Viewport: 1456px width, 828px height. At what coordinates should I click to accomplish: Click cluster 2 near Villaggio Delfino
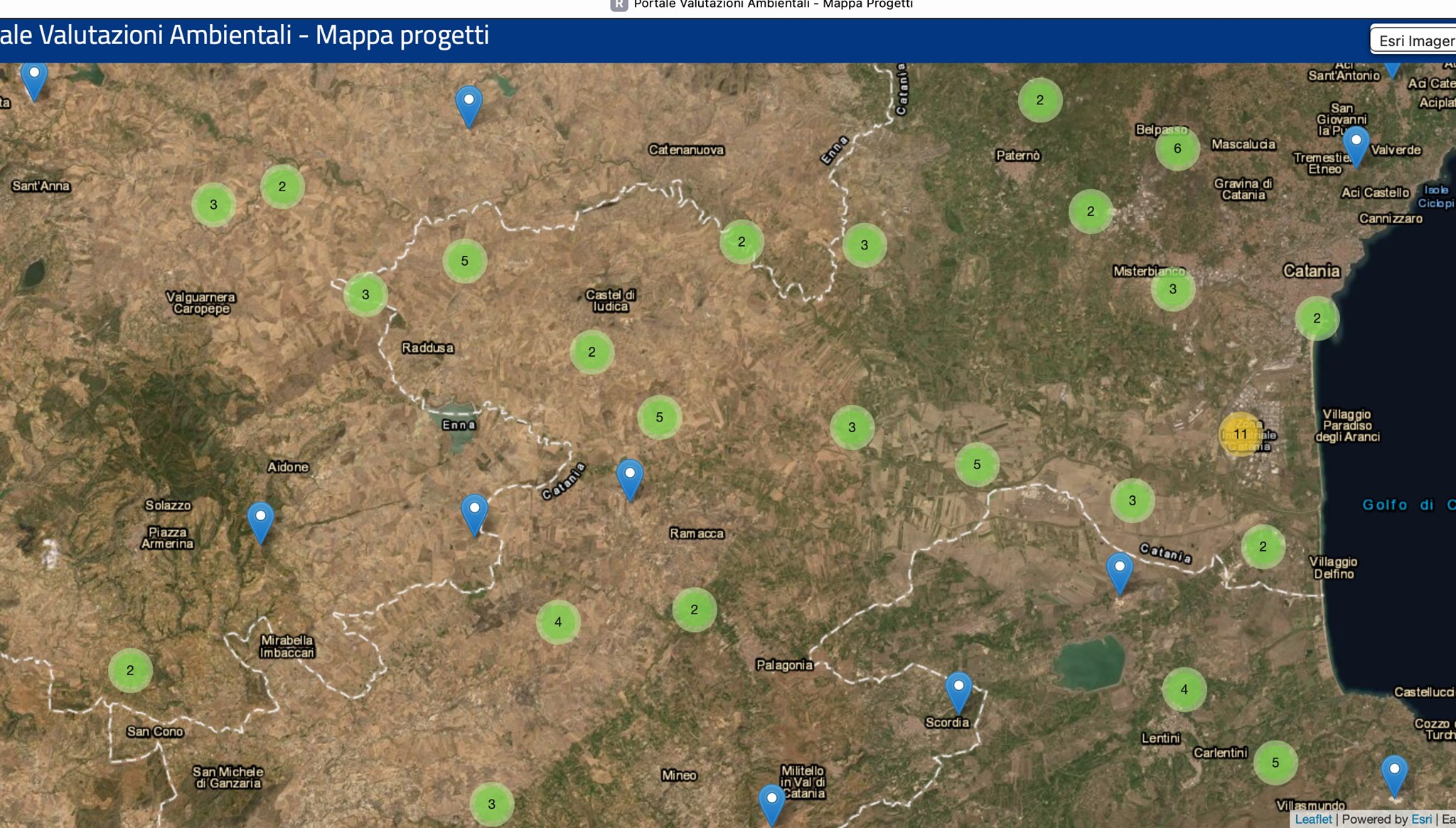click(x=1263, y=547)
